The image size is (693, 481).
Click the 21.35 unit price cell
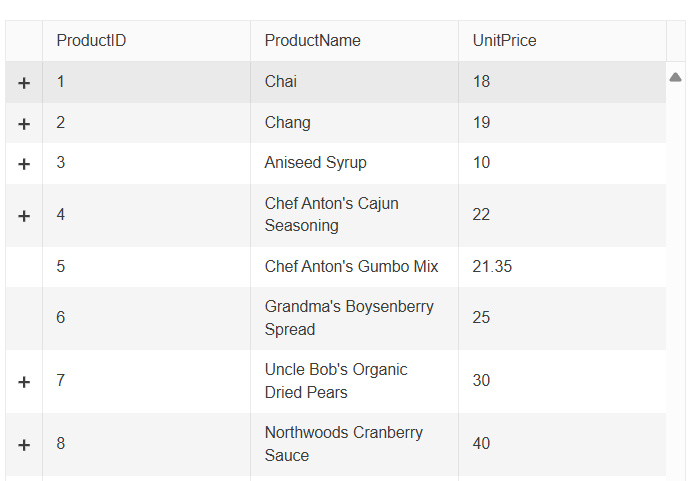coord(492,267)
